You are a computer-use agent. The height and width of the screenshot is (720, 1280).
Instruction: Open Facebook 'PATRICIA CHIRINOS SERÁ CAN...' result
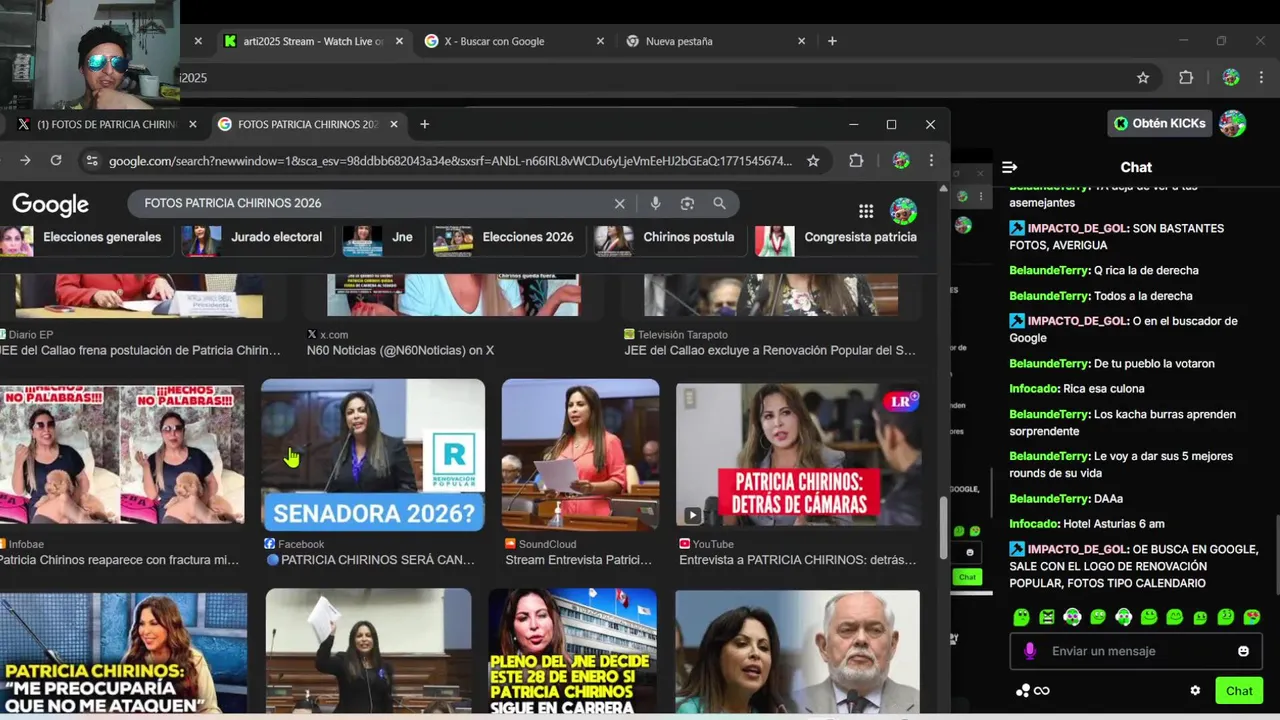[370, 560]
